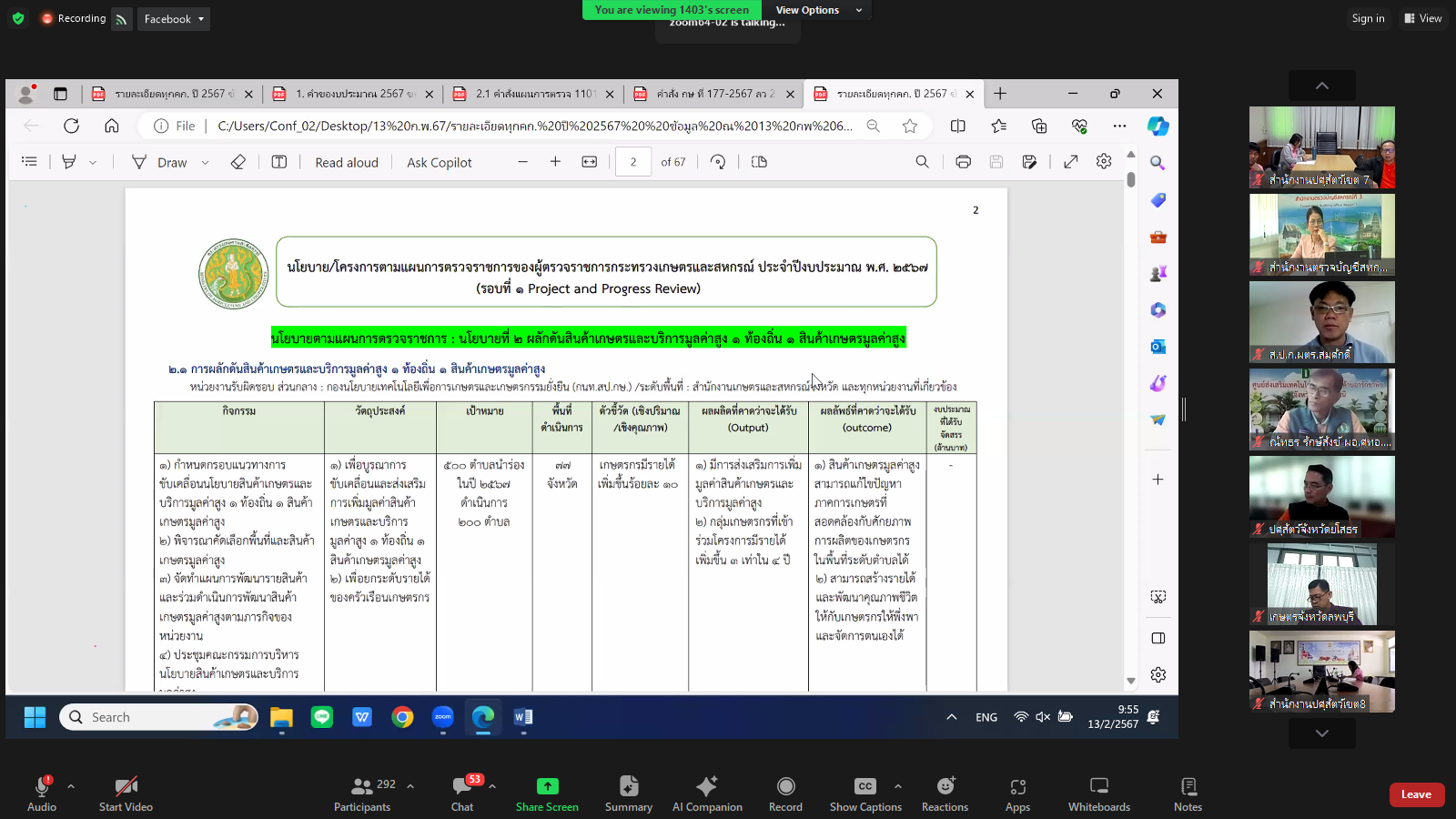
Task: Open Zoom Participants panel
Action: click(x=362, y=794)
